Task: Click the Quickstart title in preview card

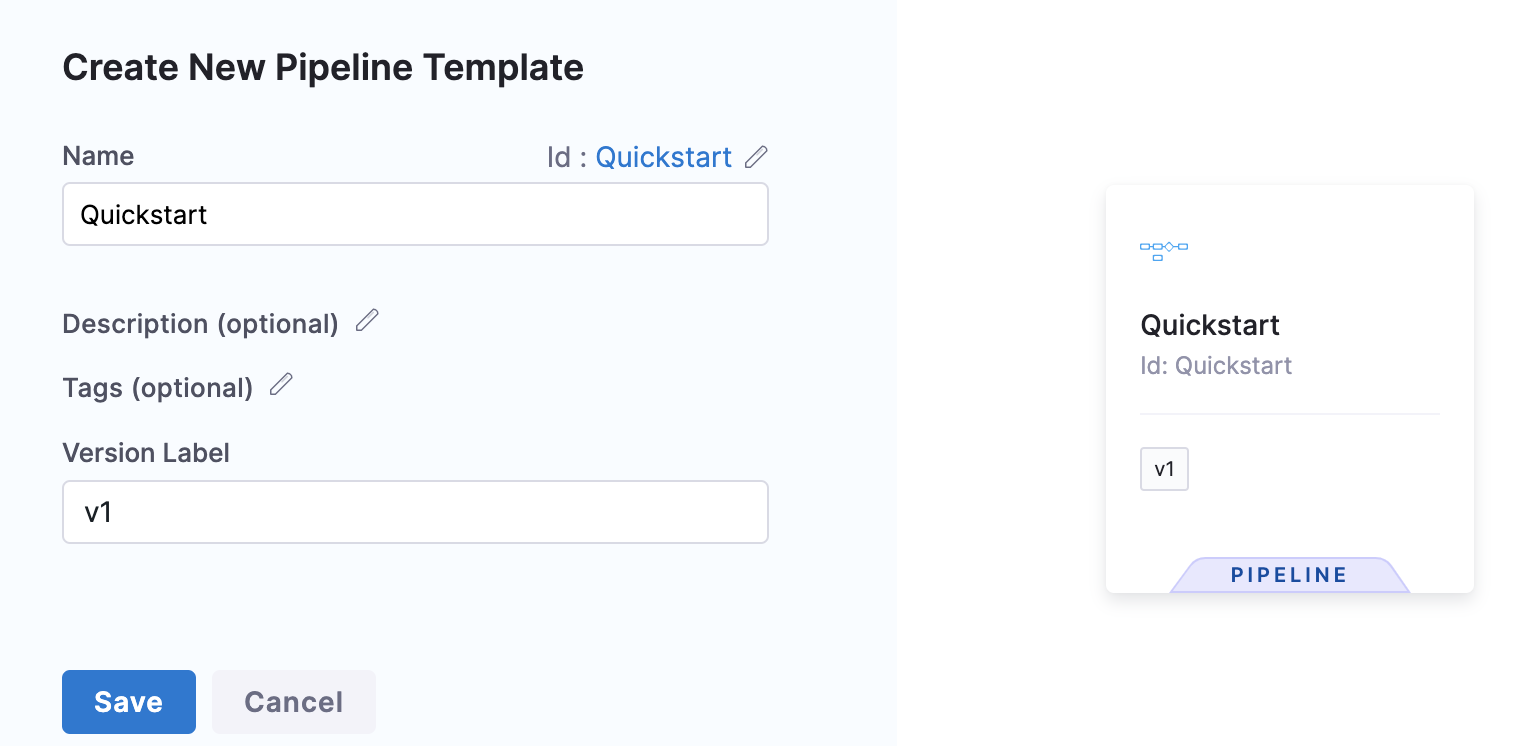Action: [1210, 325]
